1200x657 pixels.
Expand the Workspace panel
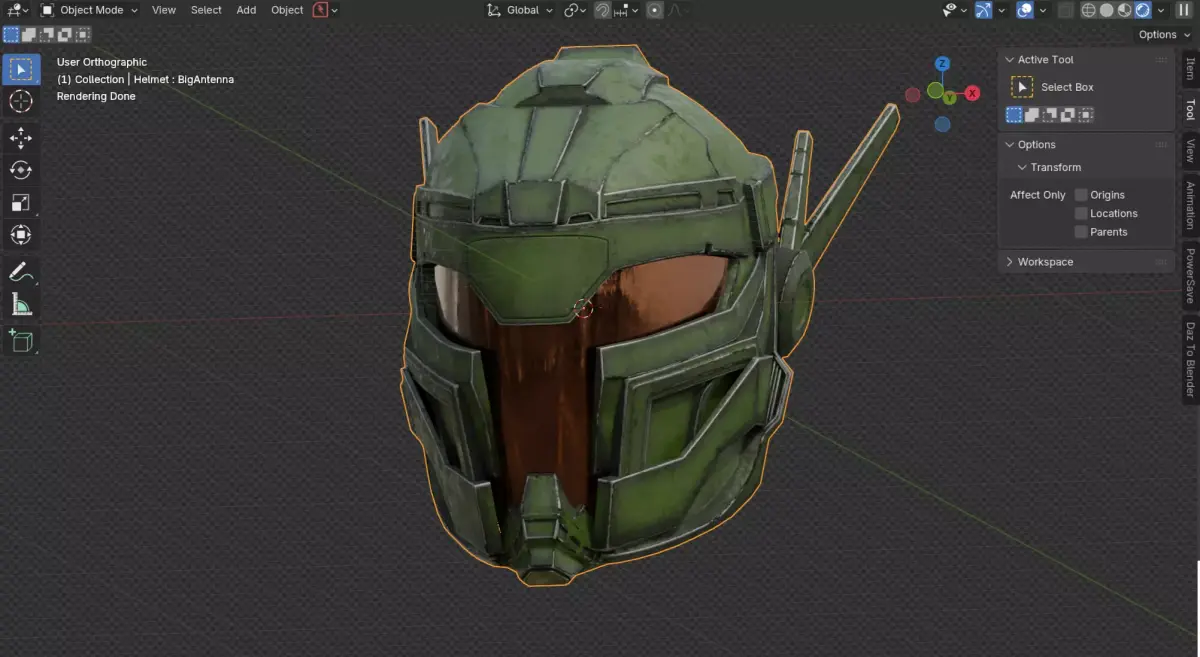(x=1010, y=262)
